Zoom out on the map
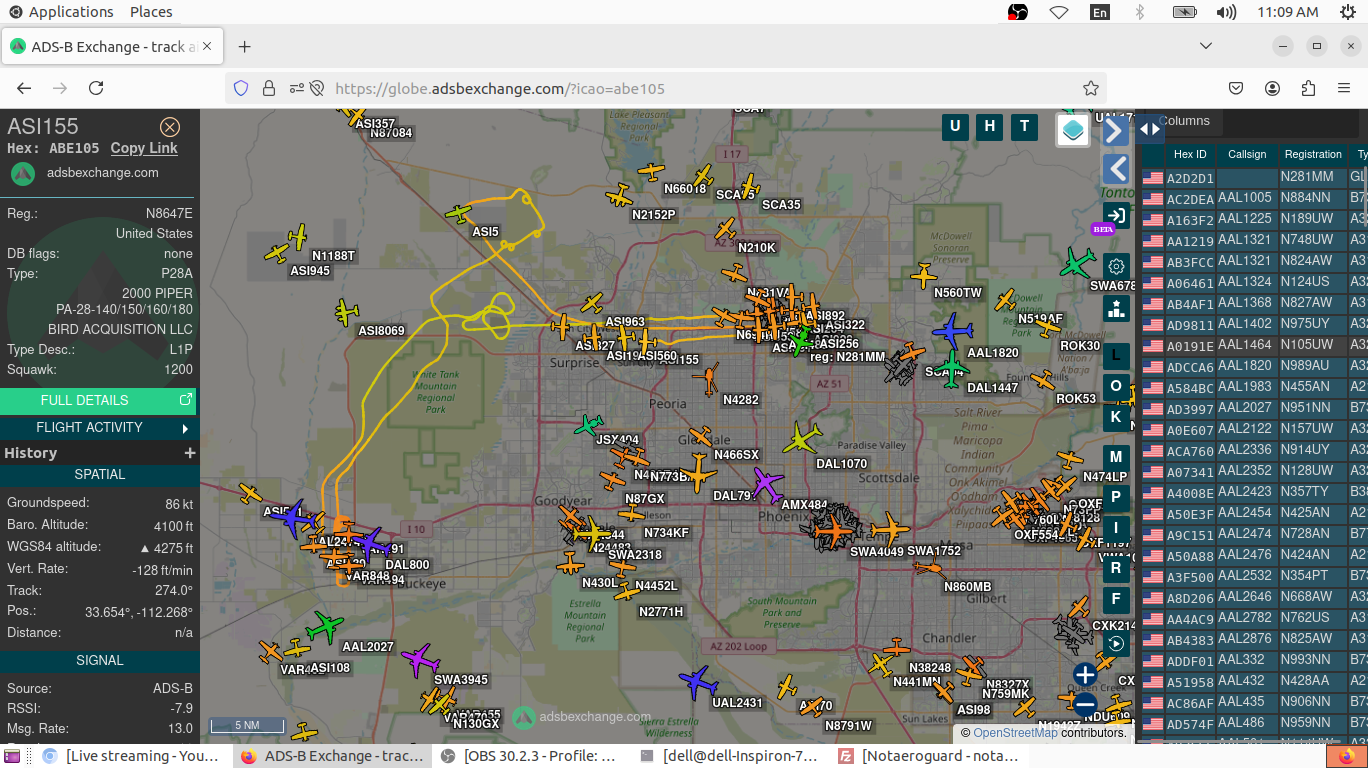Viewport: 1368px width, 768px height. pyautogui.click(x=1085, y=703)
